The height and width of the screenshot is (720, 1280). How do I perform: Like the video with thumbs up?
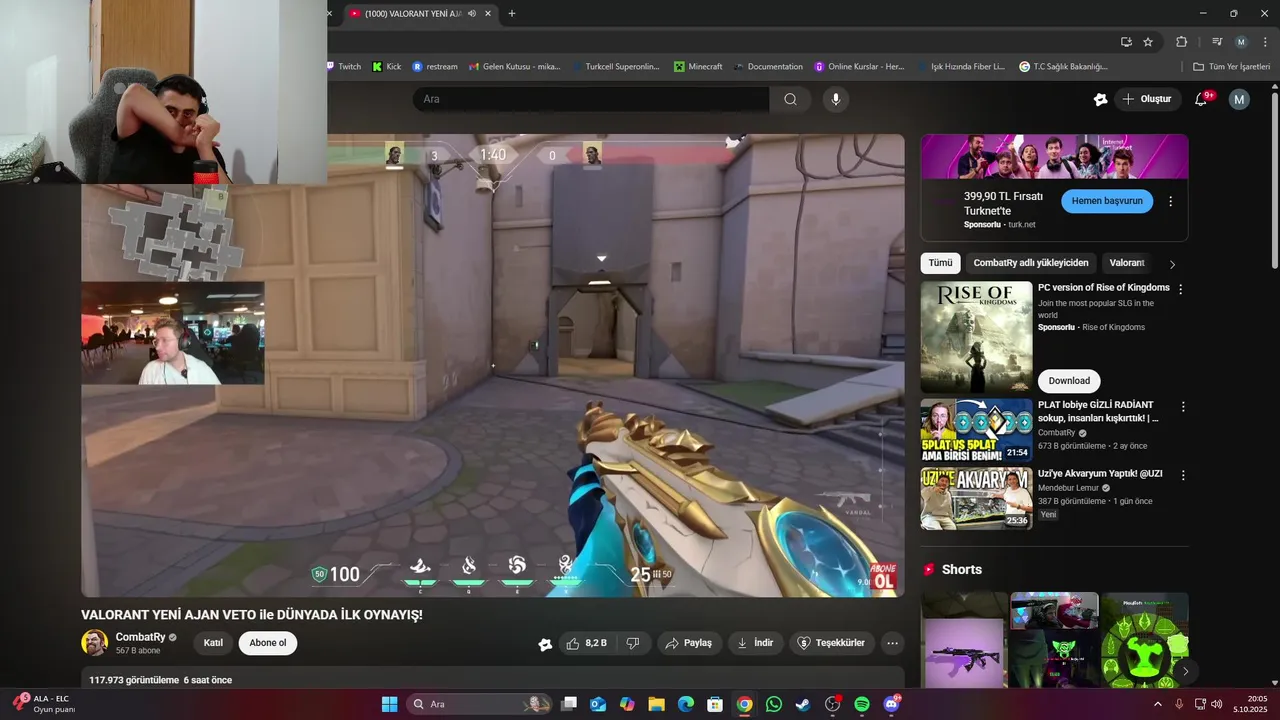(x=587, y=643)
